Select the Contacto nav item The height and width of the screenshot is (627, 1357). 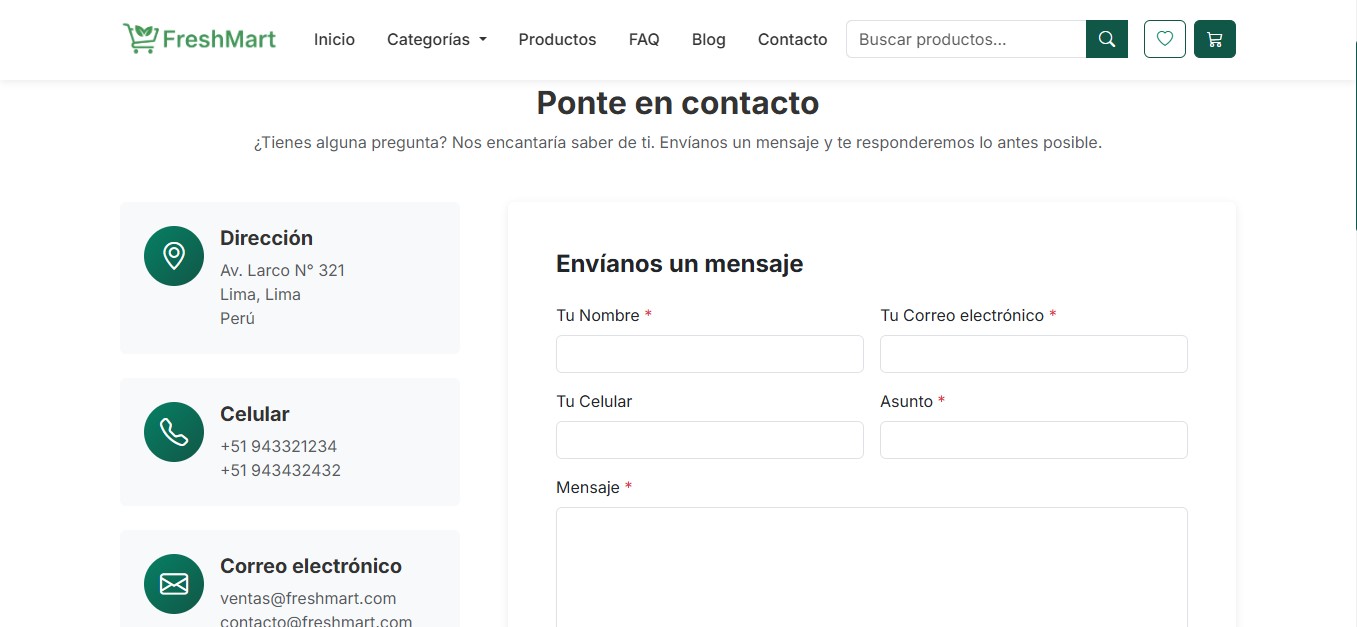793,39
